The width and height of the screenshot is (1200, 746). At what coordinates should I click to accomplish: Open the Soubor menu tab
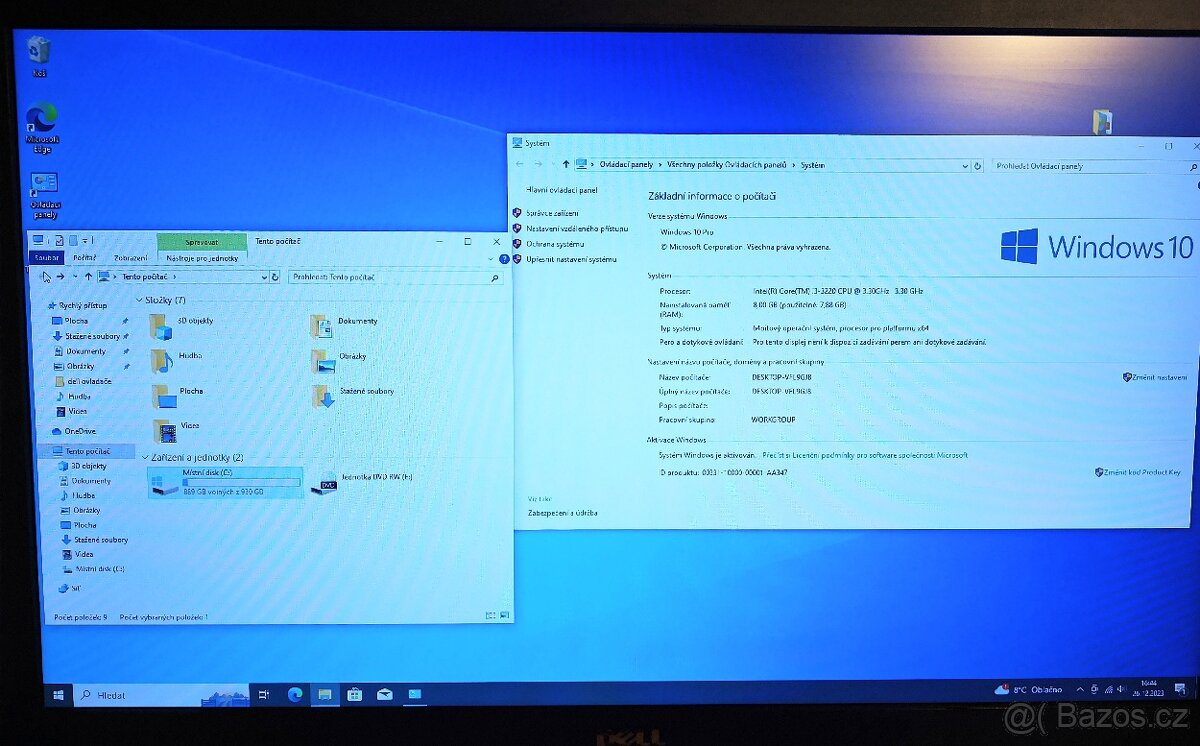[x=47, y=258]
